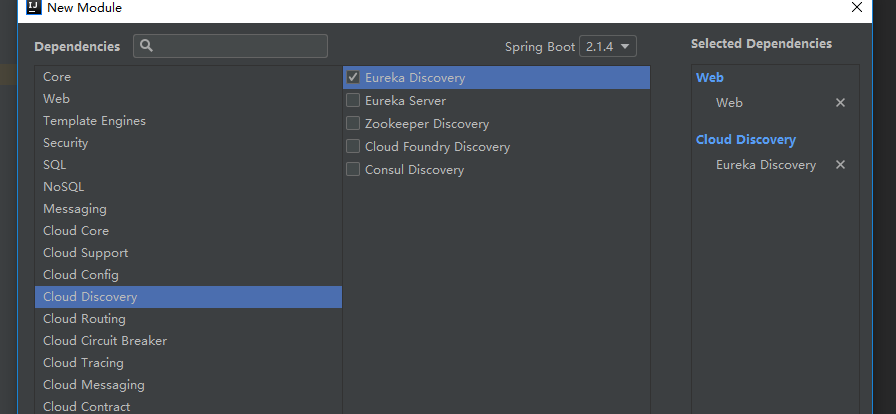896x414 pixels.
Task: Click the search magnifier icon
Action: tap(146, 46)
